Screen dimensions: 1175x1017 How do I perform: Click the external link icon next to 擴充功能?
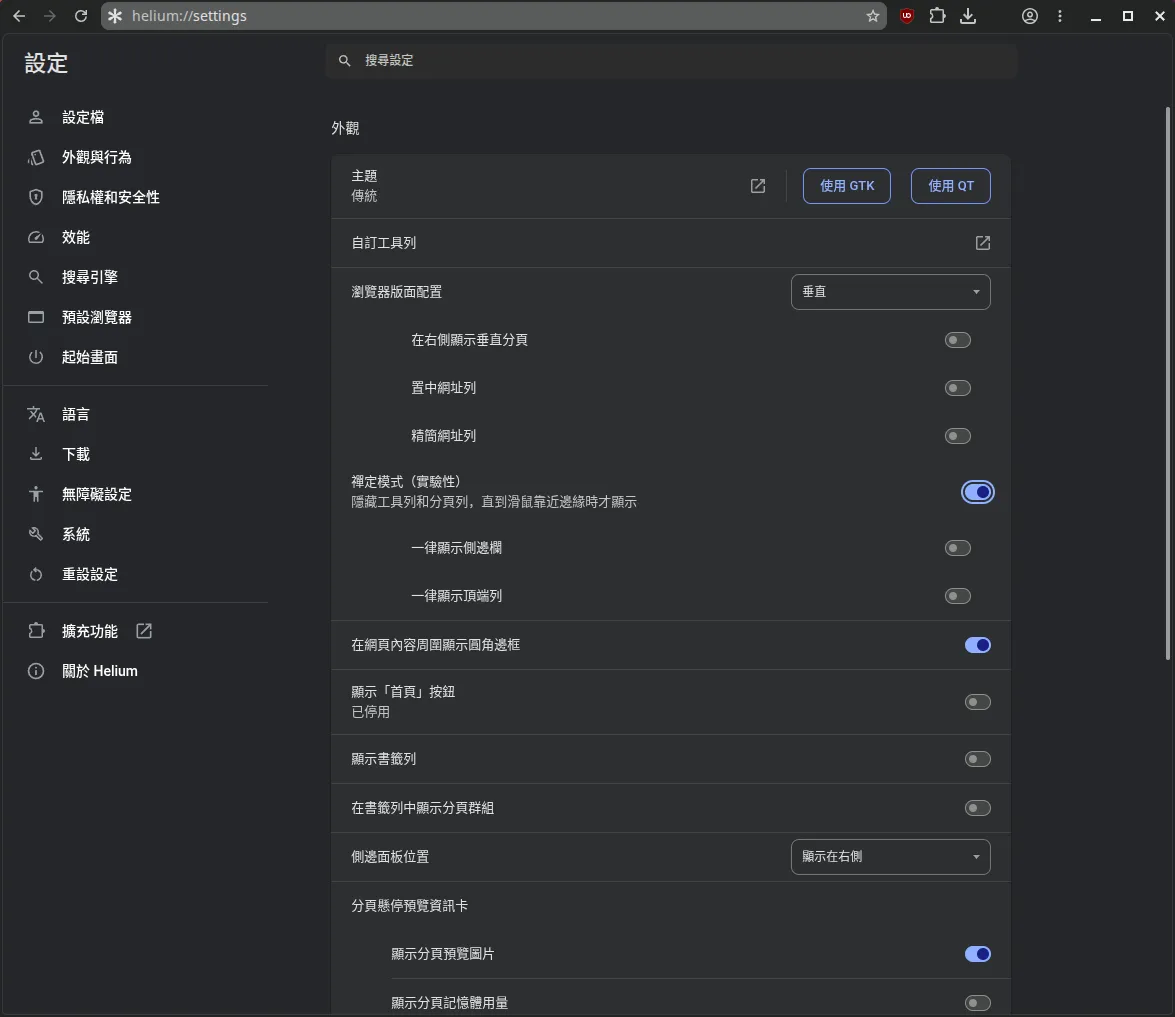pos(144,631)
